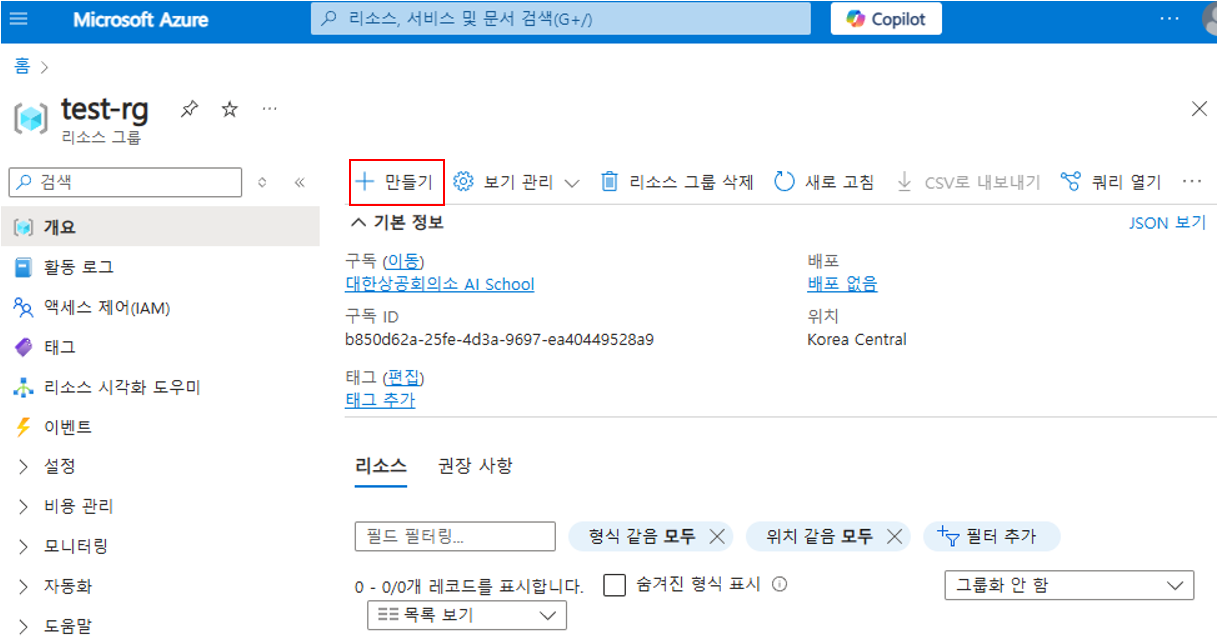Click 필터 추가 to add a filter

(991, 536)
